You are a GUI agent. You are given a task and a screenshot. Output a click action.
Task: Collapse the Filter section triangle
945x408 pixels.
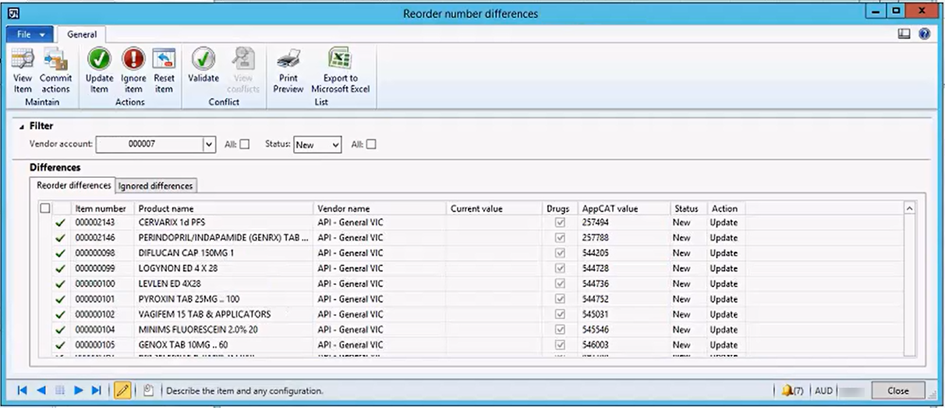pos(22,127)
